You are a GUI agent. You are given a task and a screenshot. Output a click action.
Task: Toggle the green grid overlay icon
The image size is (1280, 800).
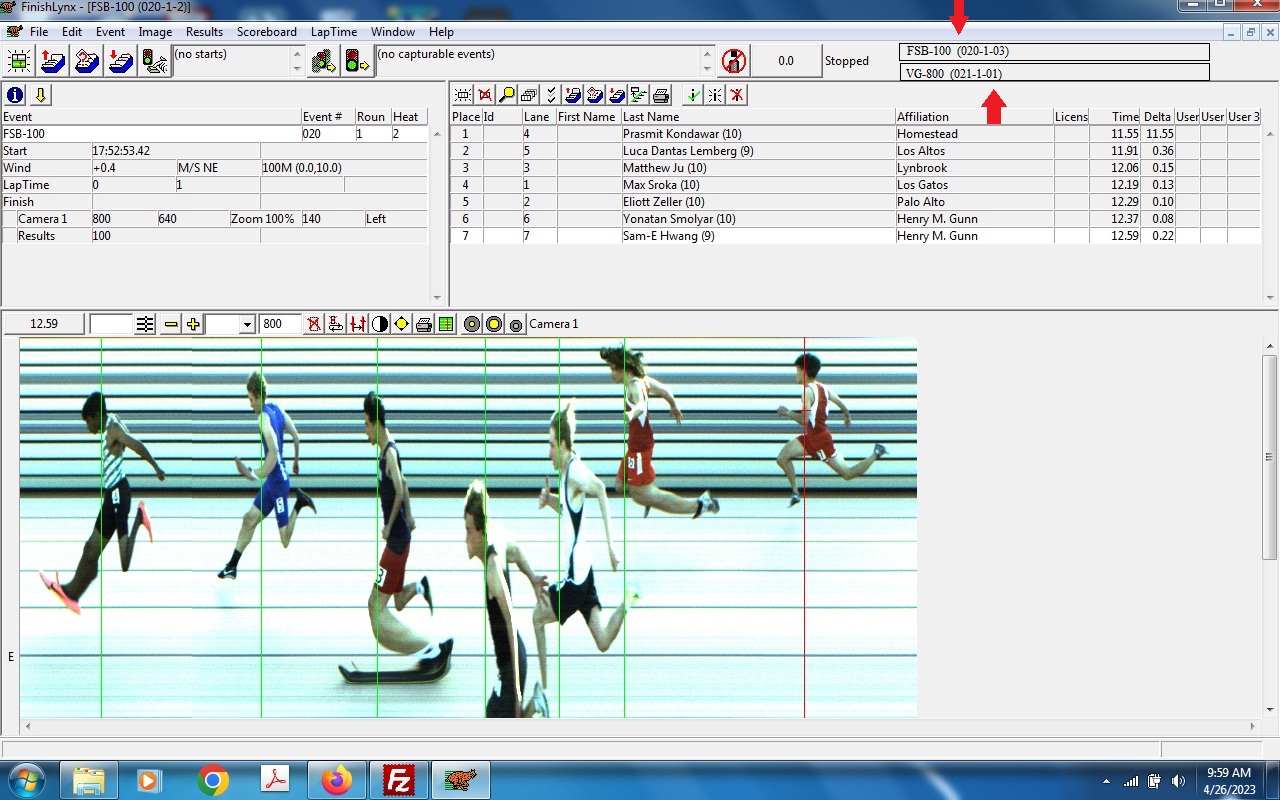click(x=446, y=324)
